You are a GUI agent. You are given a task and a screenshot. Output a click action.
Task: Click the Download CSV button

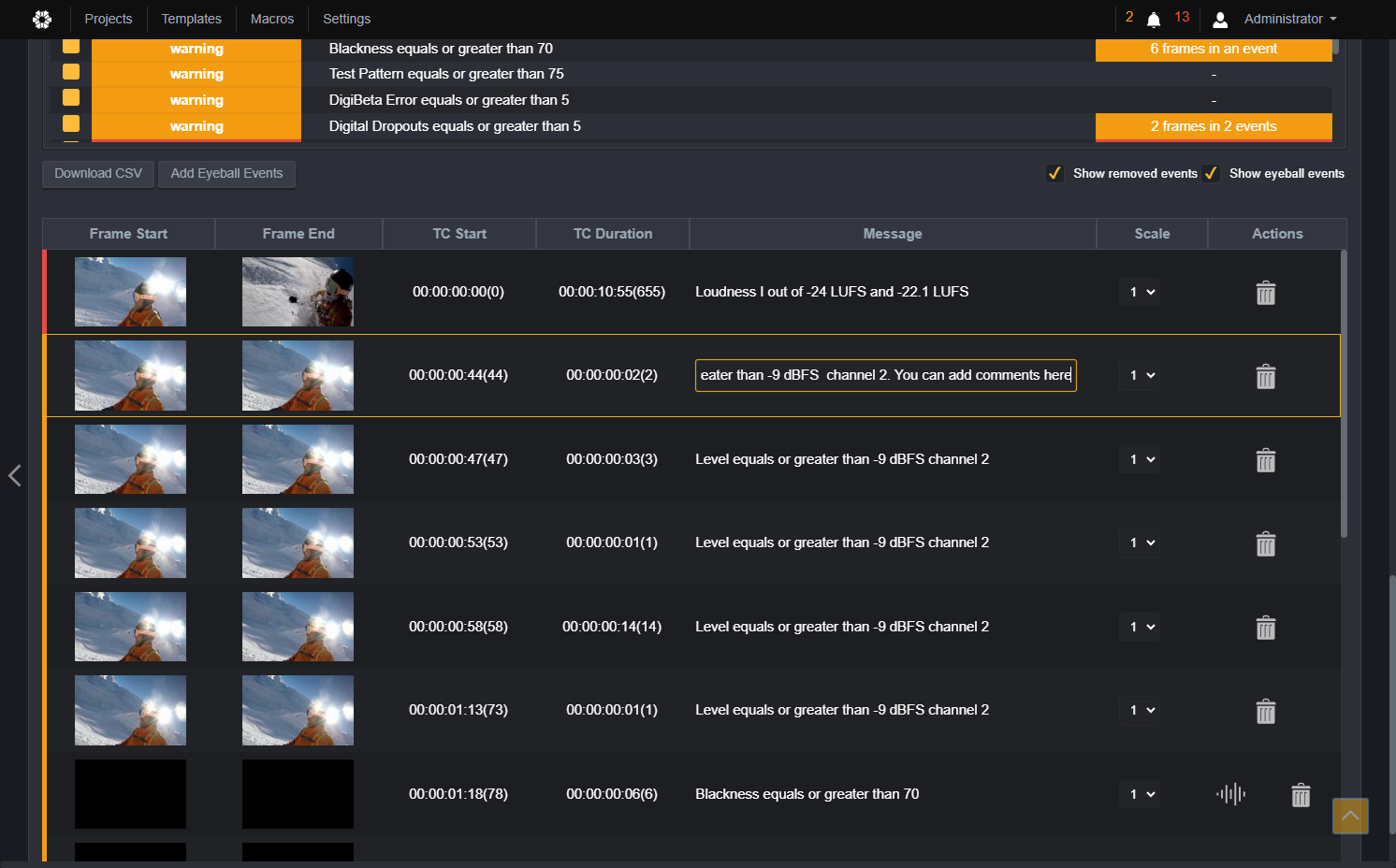(98, 174)
